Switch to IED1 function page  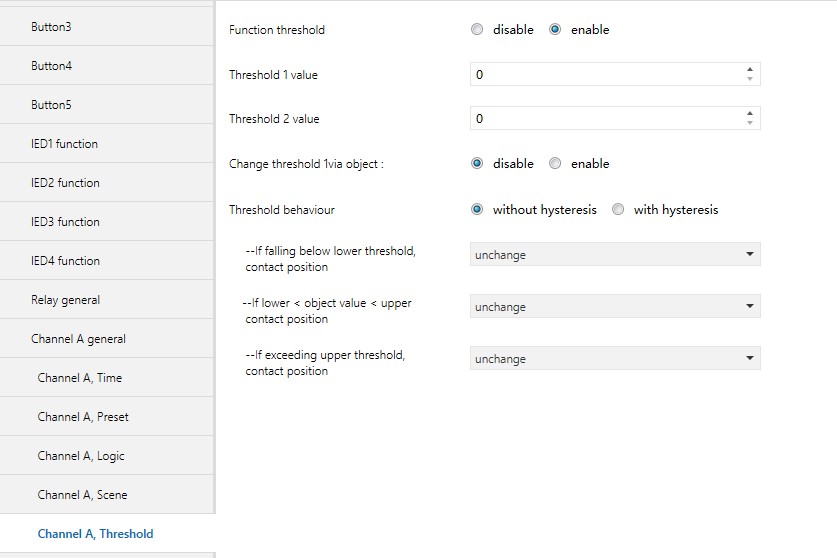coord(107,144)
